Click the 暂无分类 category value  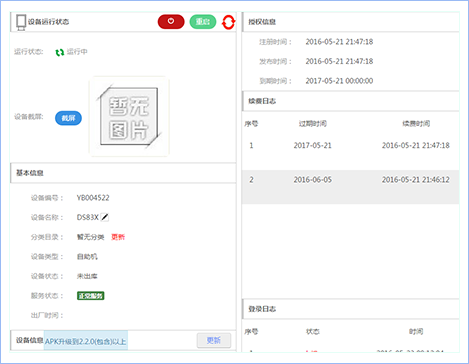tap(91, 237)
